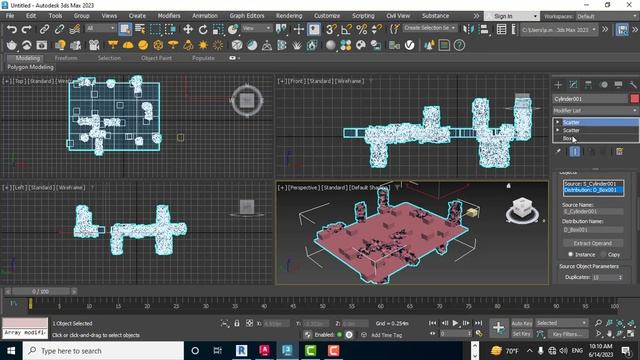Open the reference coordinate View dropdown
640x360 pixels.
point(256,28)
